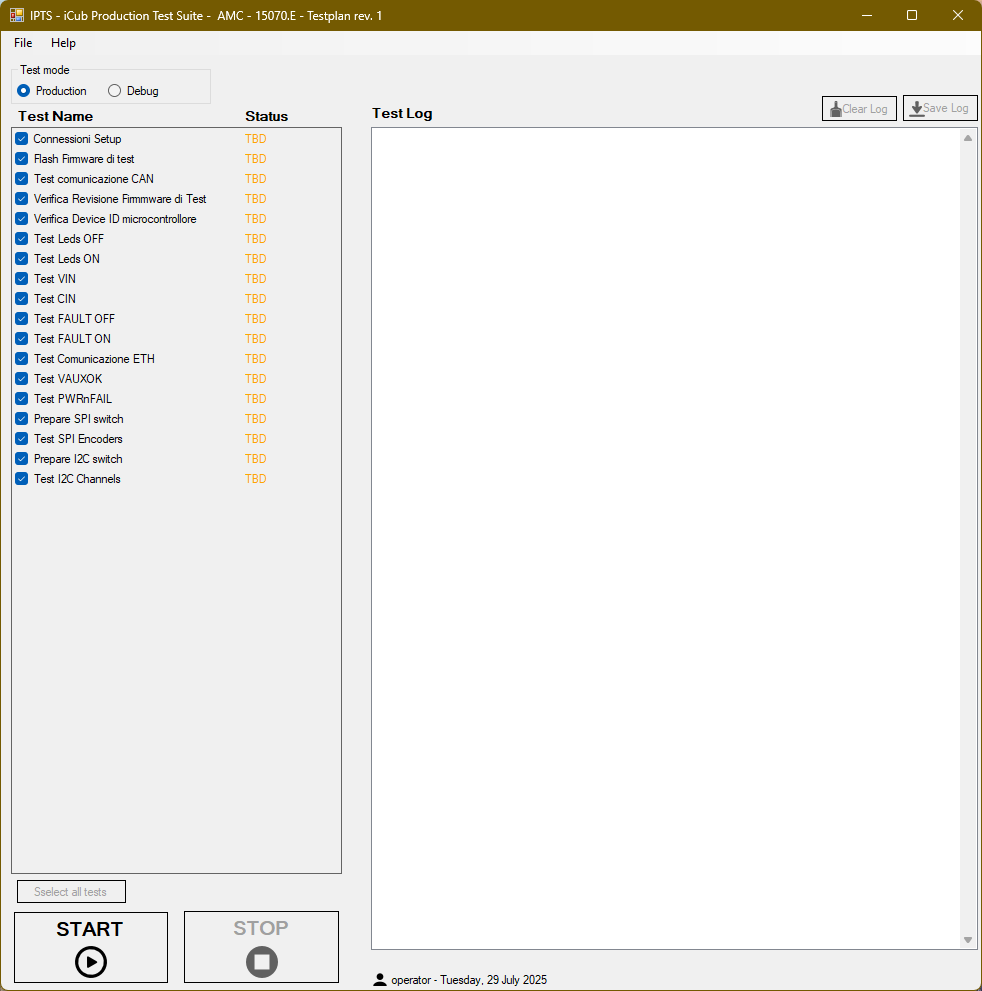This screenshot has width=982, height=991.
Task: Open the Help menu
Action: pyautogui.click(x=63, y=43)
